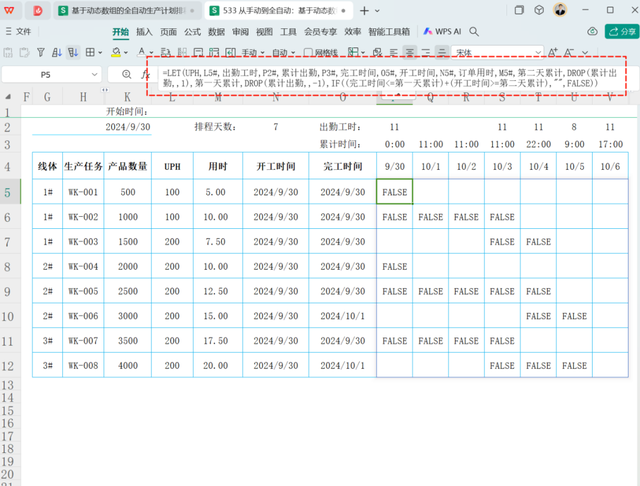The width and height of the screenshot is (640, 486).
Task: Click the cloud sync icon
Action: click(x=592, y=31)
